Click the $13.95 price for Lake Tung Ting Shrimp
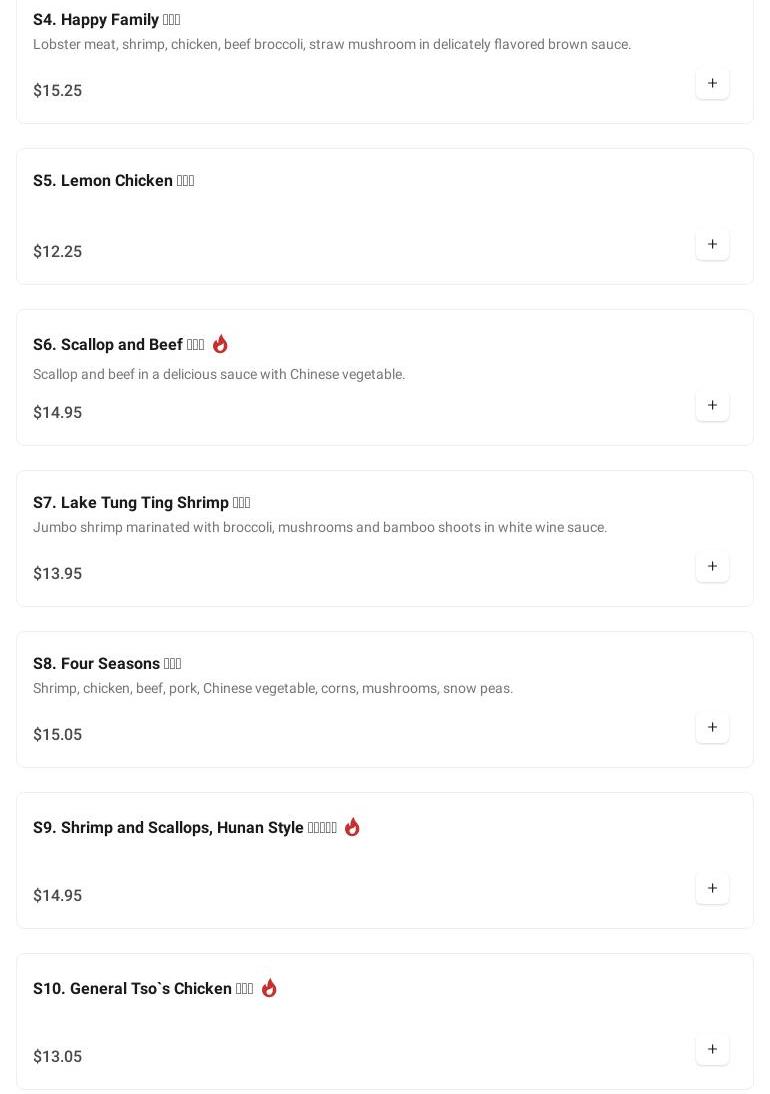Viewport: 770px width, 1094px height. [x=58, y=574]
